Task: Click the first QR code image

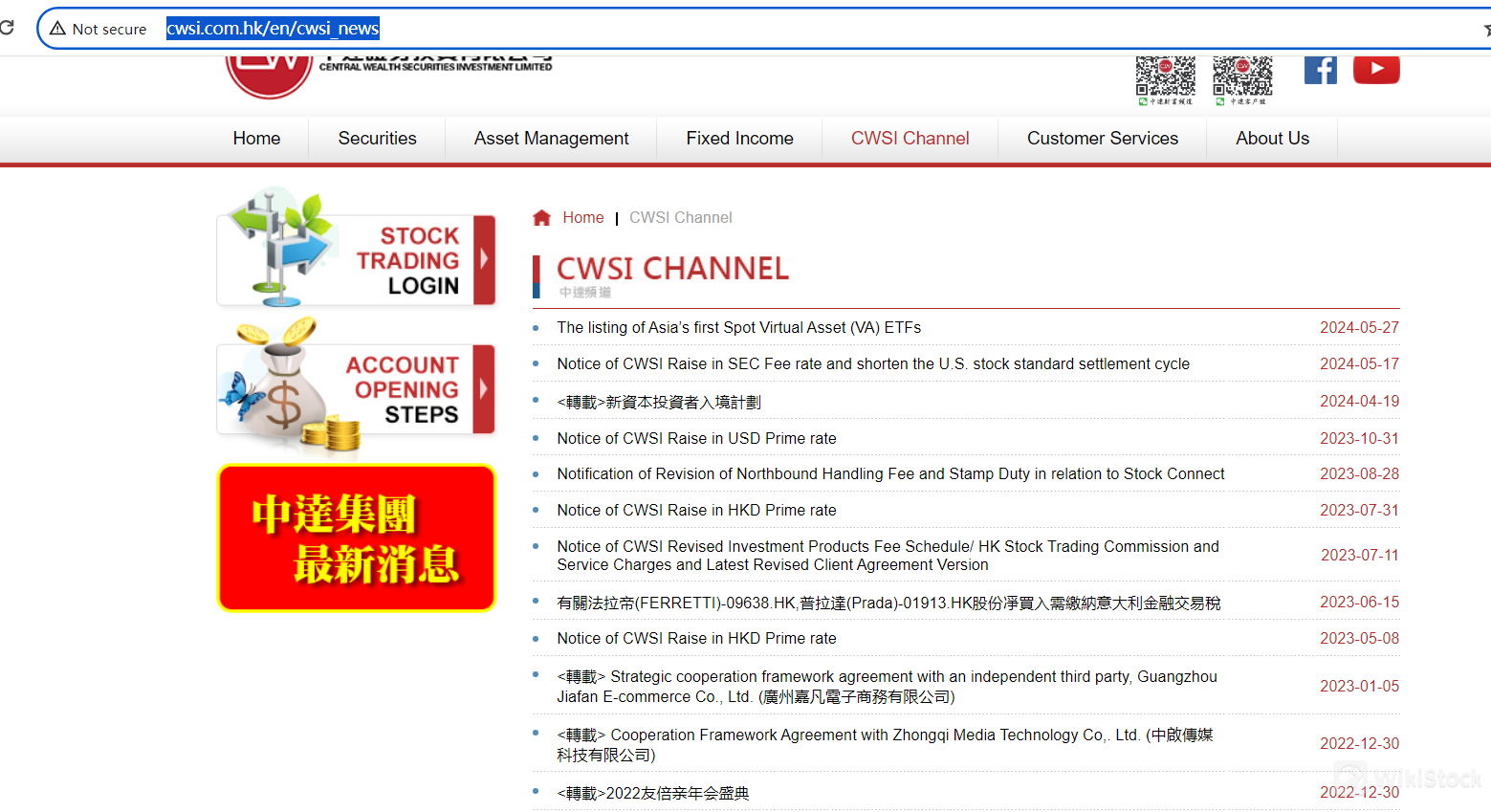Action: 1165,77
